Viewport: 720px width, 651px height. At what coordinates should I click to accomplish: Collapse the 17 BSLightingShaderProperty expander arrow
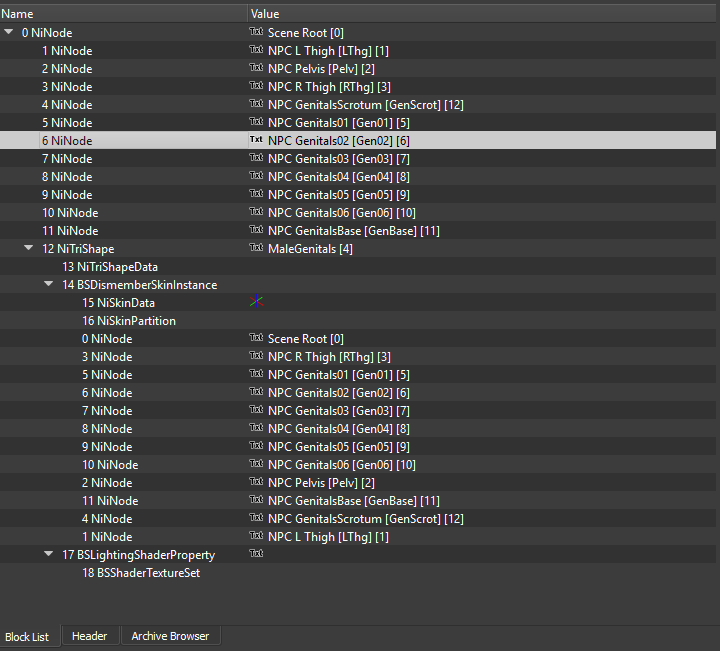pos(49,554)
